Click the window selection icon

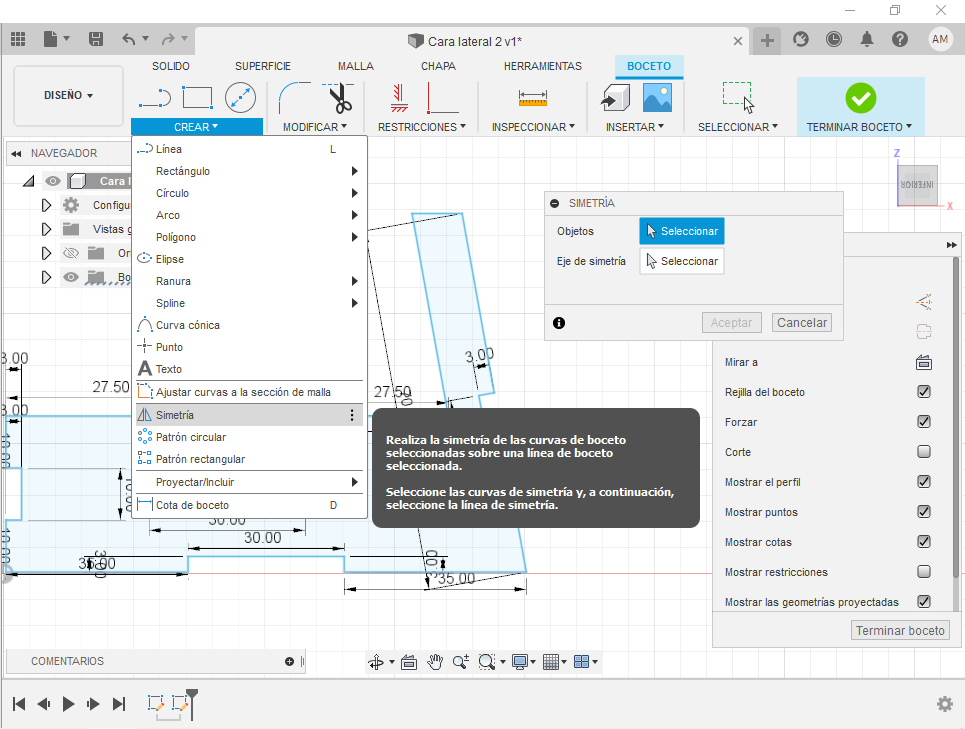(738, 97)
